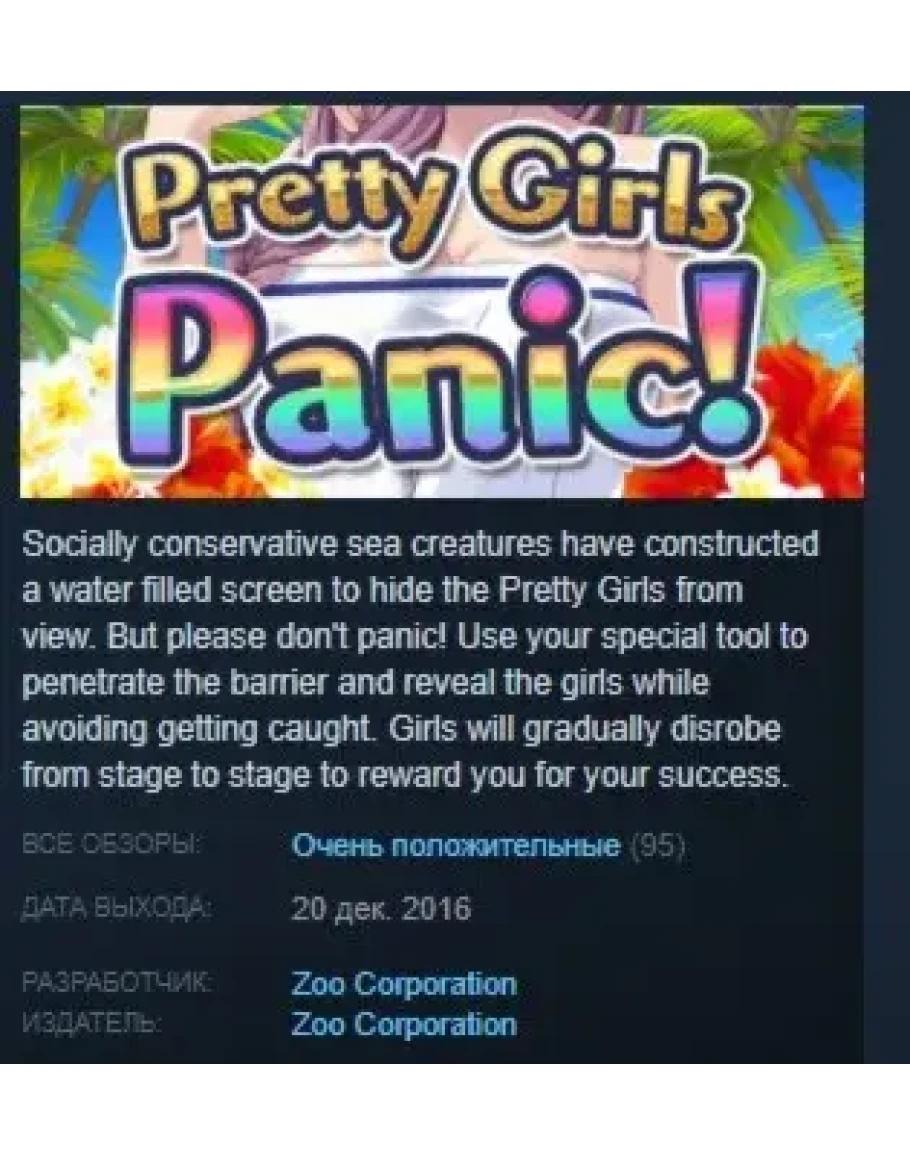
Task: Click the publisher Zoo Corporation link
Action: 404,1025
